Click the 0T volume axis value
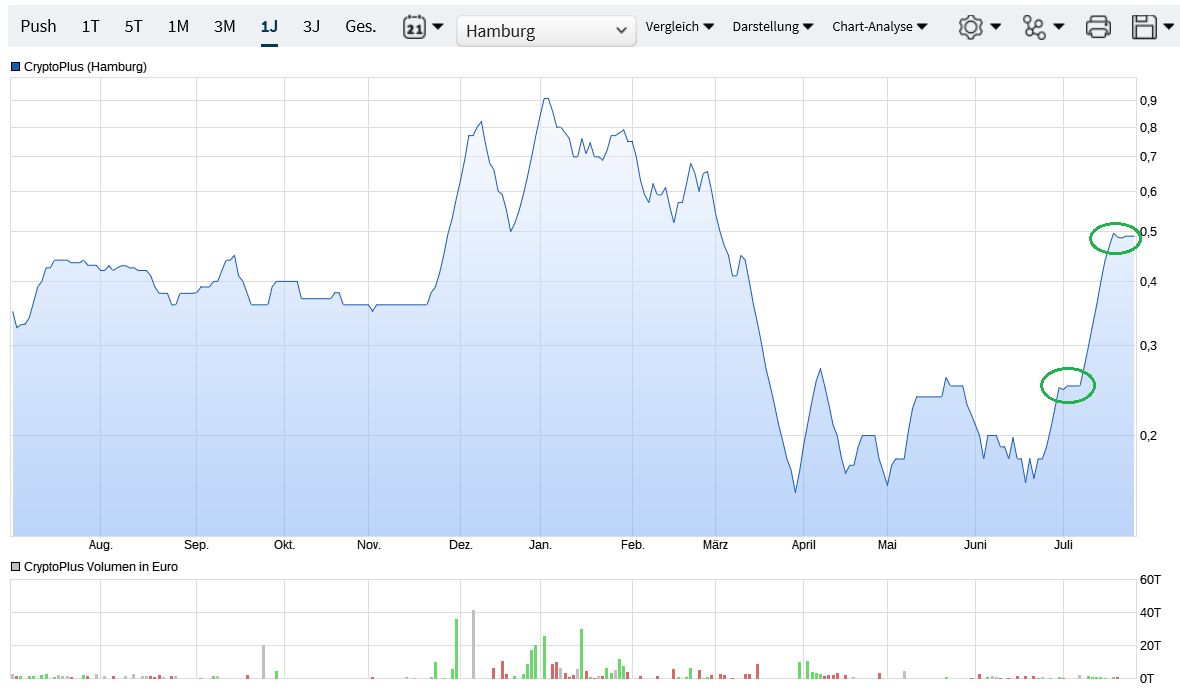This screenshot has width=1180, height=694. click(x=1147, y=679)
